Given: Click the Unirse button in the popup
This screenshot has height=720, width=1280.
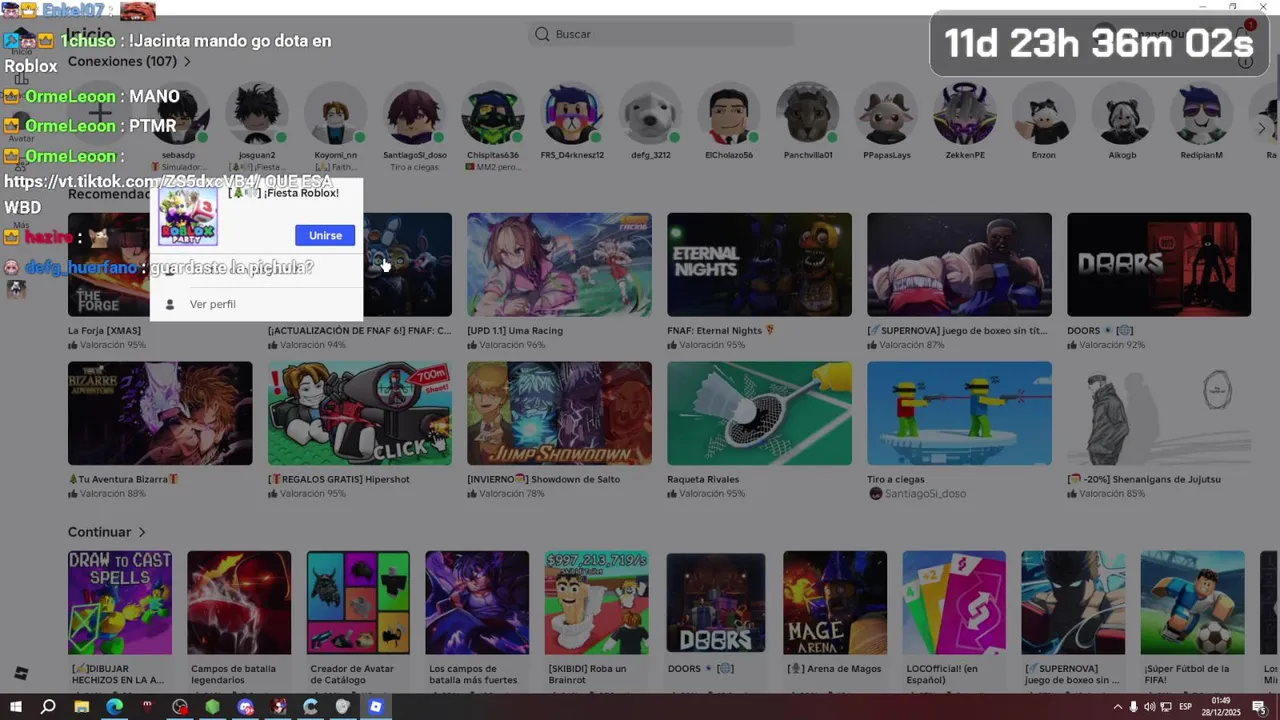Looking at the screenshot, I should click(325, 235).
